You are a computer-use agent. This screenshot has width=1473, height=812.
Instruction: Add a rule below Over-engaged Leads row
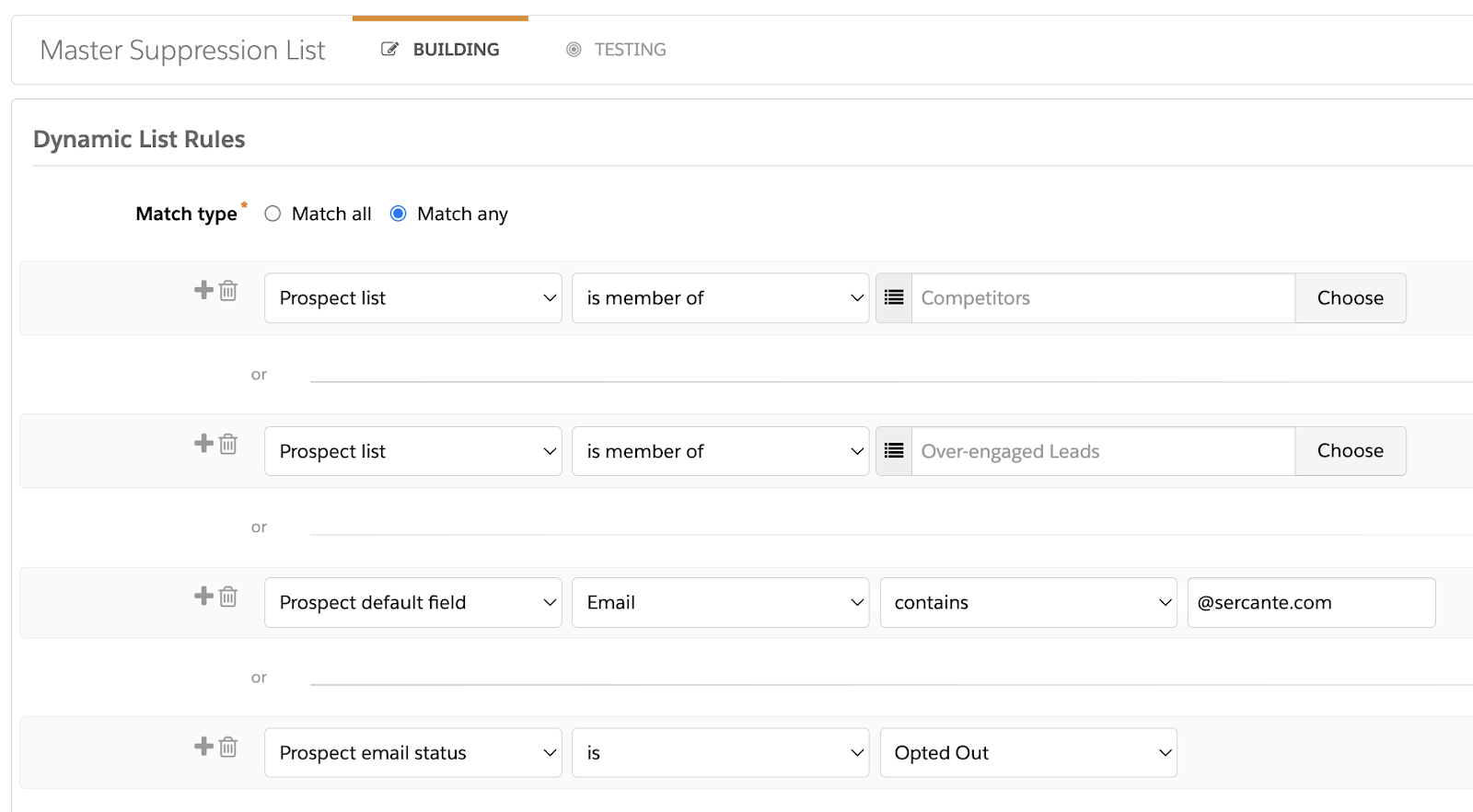[x=203, y=443]
